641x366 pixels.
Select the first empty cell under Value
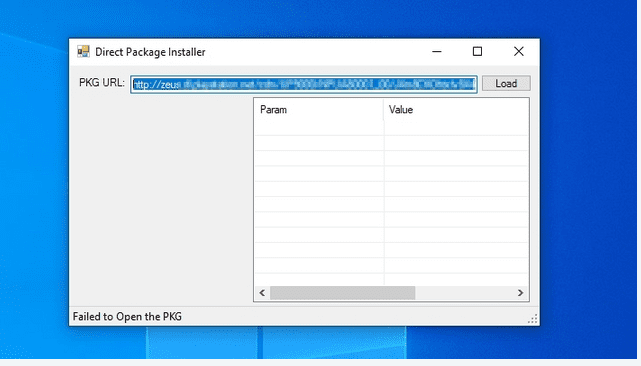[x=456, y=128]
